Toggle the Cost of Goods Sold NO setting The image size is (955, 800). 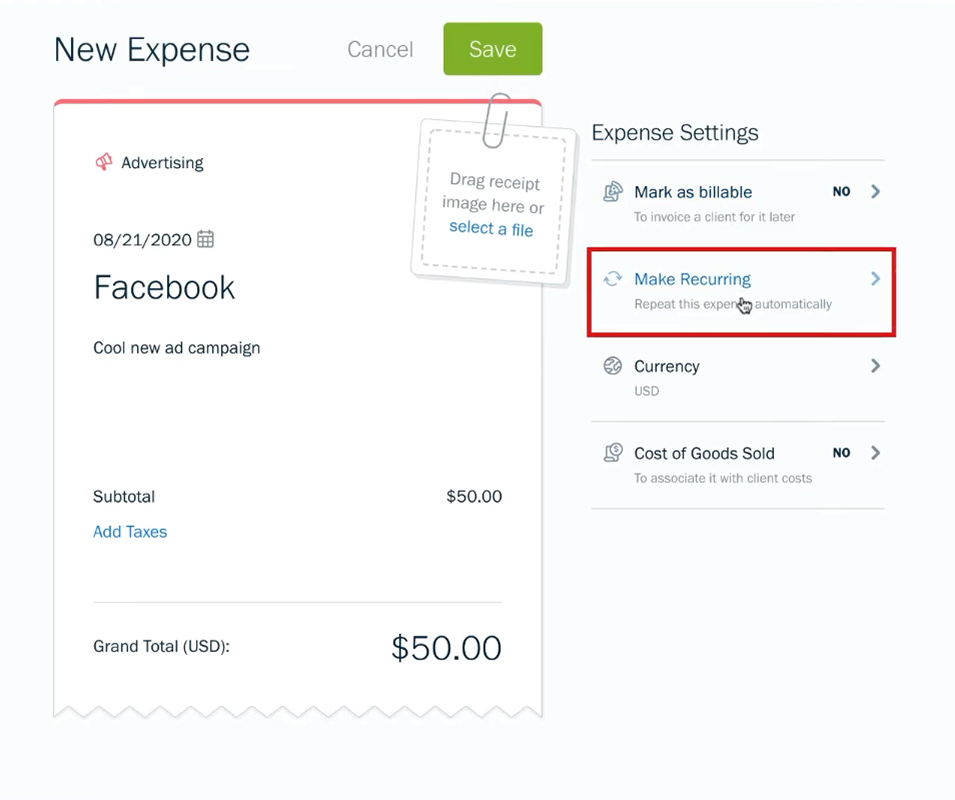click(841, 453)
